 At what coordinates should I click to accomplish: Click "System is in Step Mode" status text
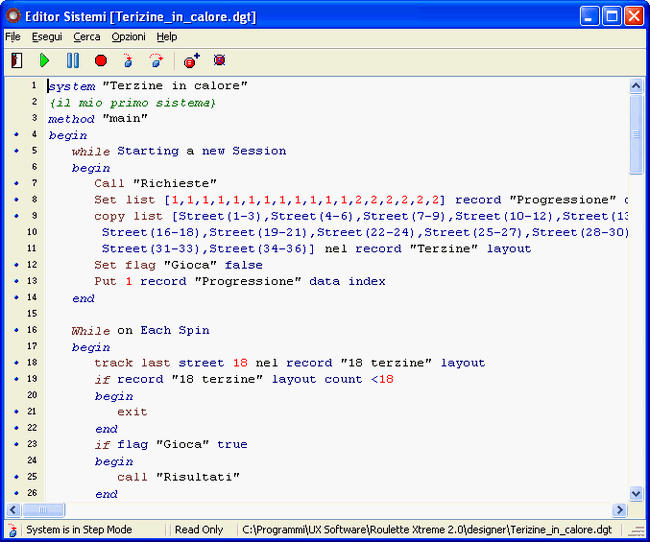[x=79, y=530]
